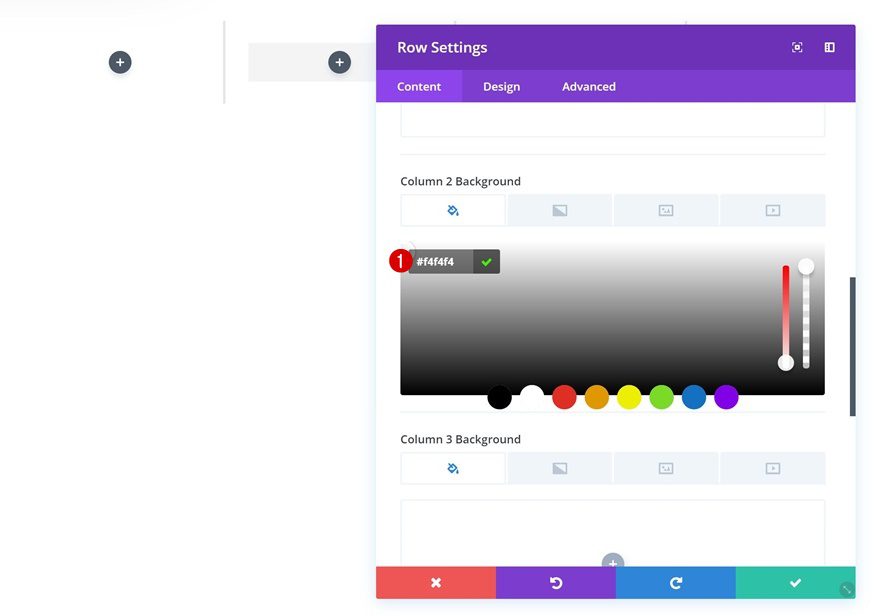This screenshot has height=616, width=880.
Task: Select video background type for Column 3
Action: [773, 467]
